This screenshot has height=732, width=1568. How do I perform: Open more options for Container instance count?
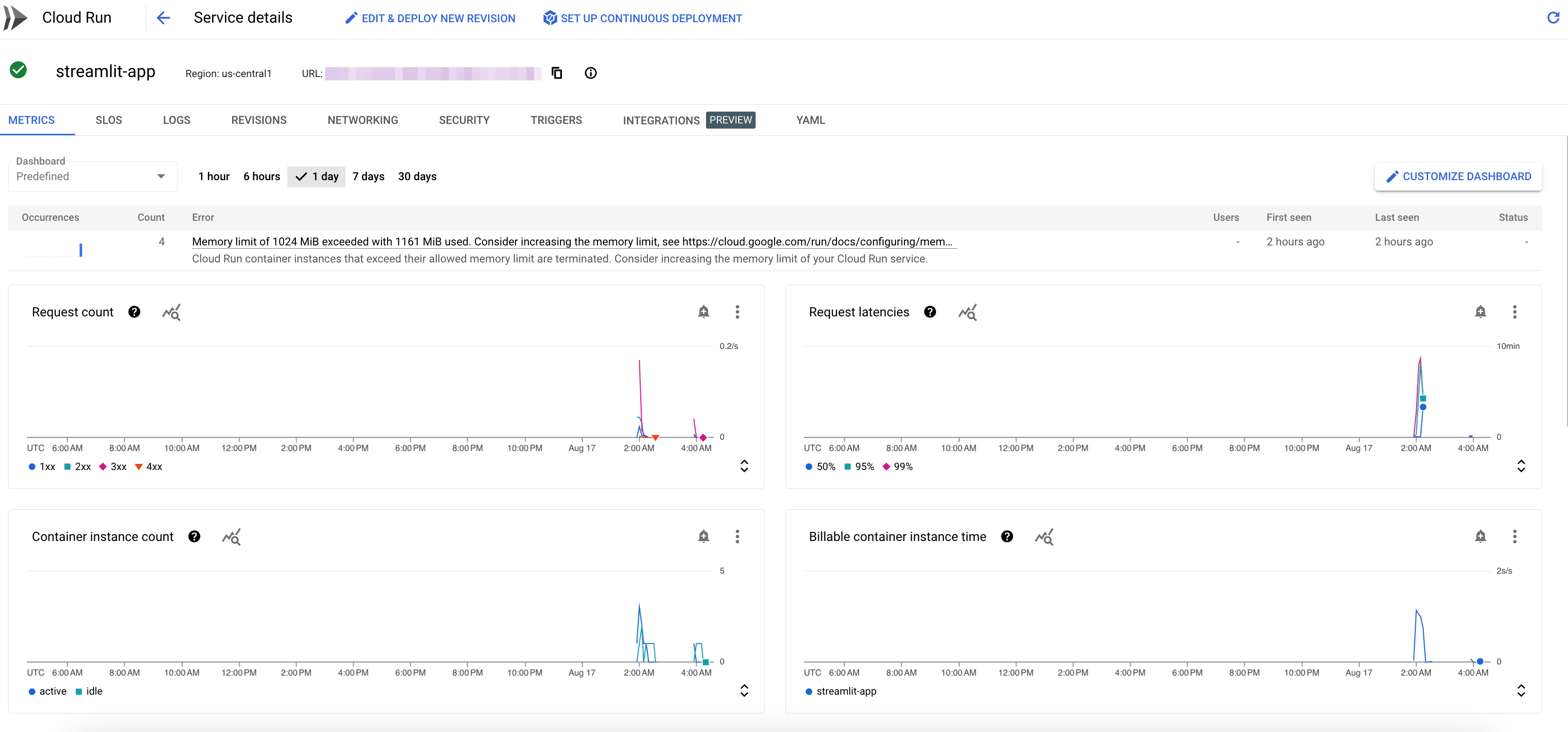pyautogui.click(x=737, y=537)
